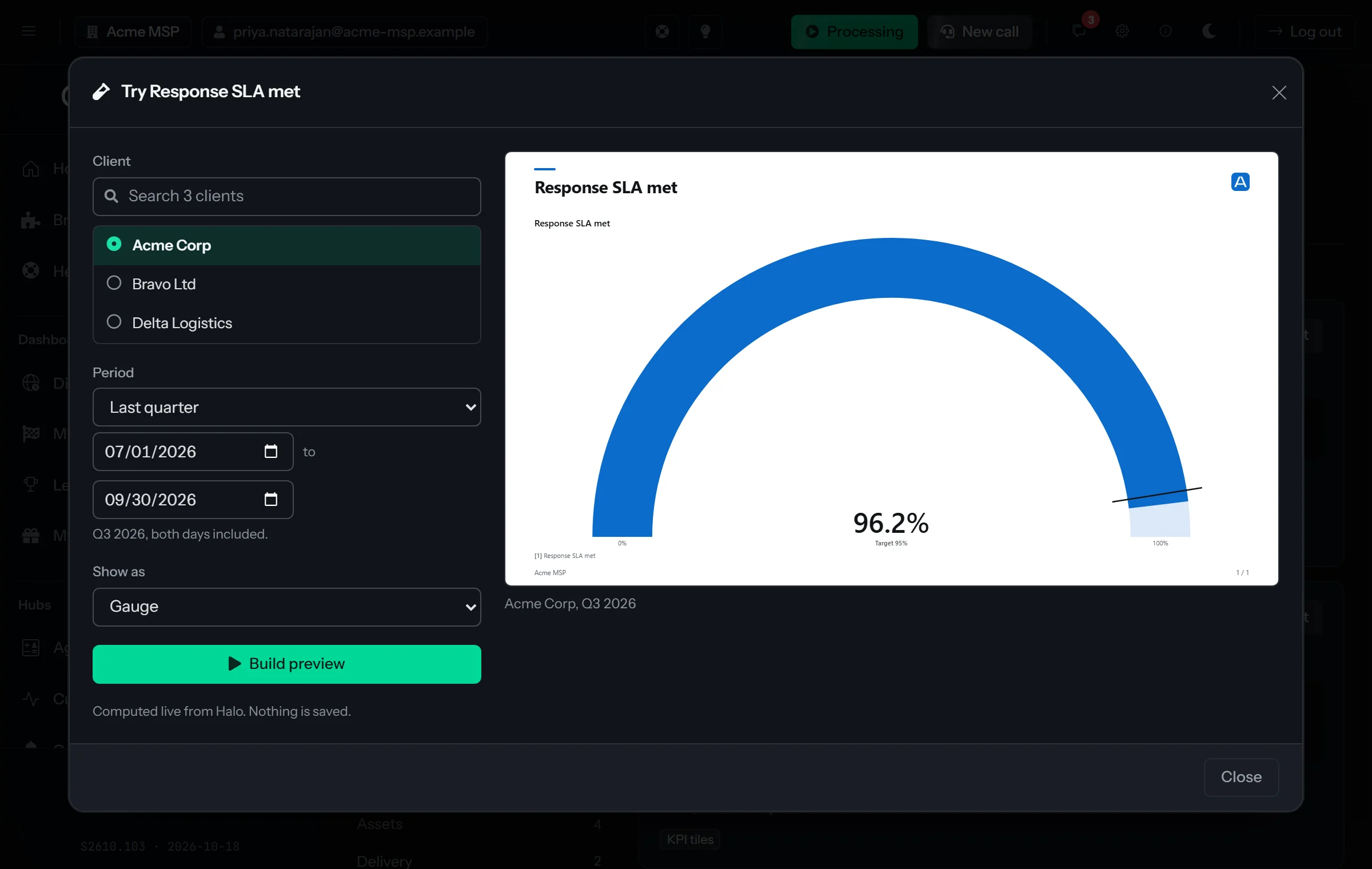The width and height of the screenshot is (1372, 869).
Task: Click the Close button in dialog footer
Action: point(1241,777)
